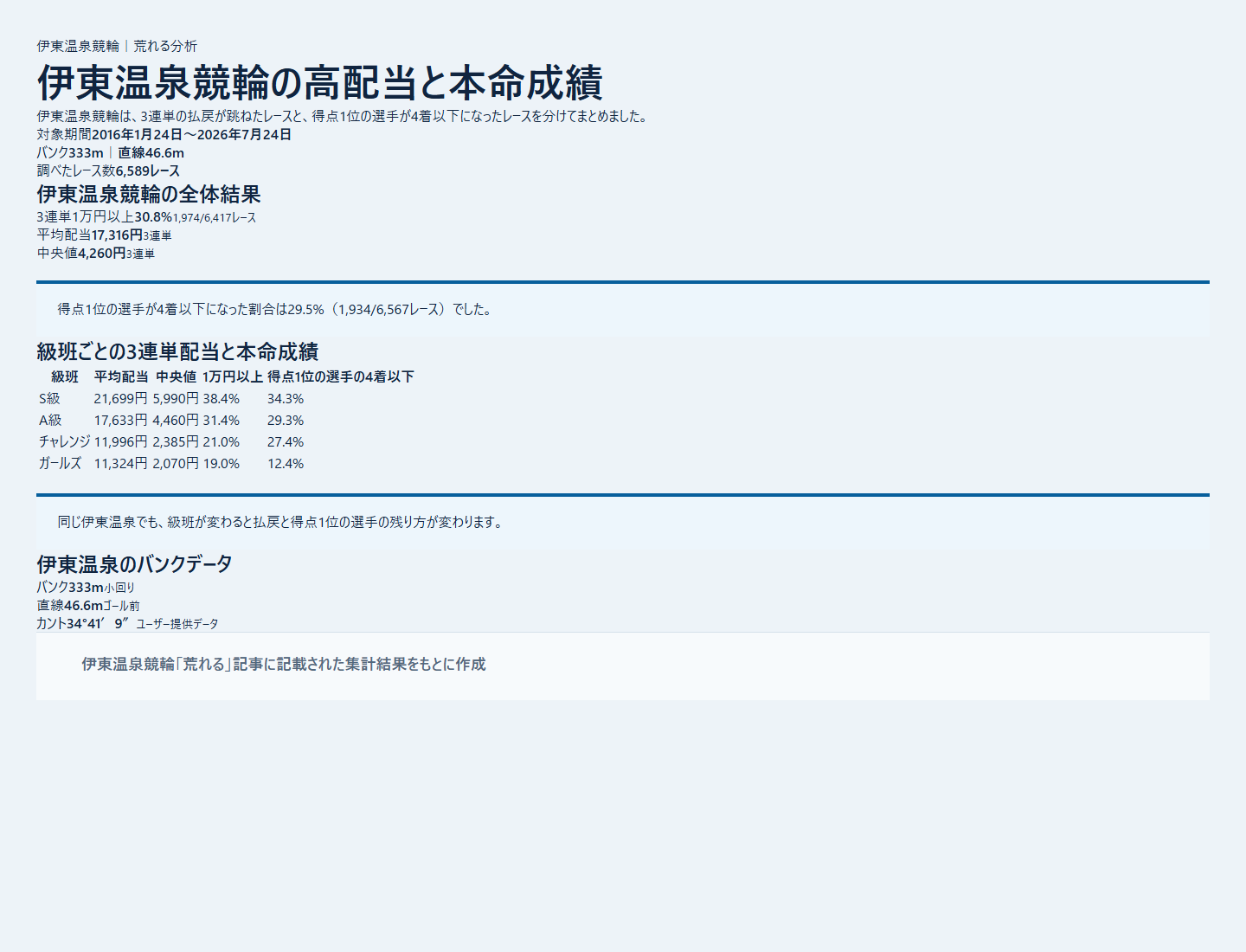
Task: Click the 34.3% cell in S級 row
Action: (x=286, y=398)
